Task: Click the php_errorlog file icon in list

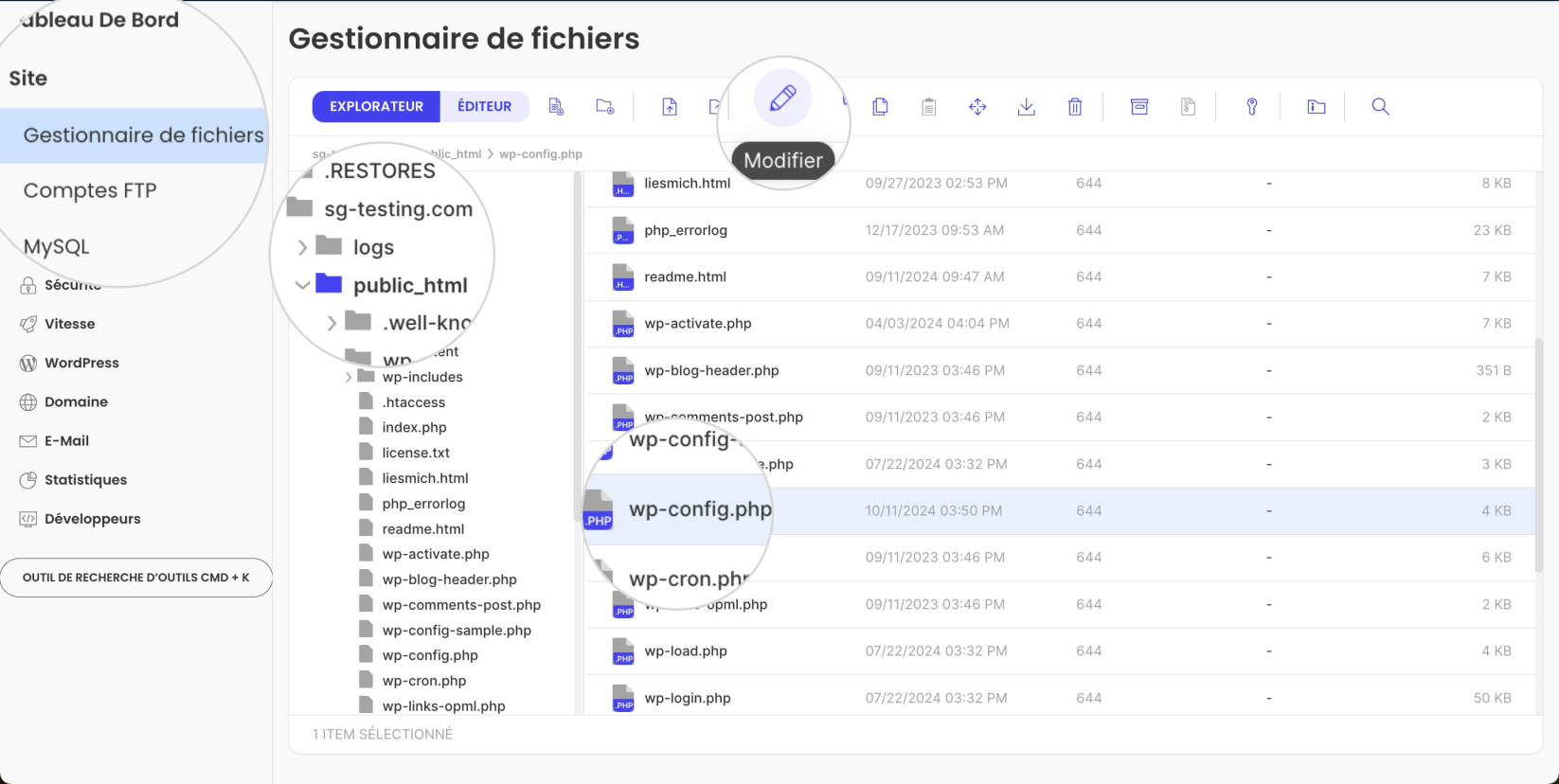Action: [622, 230]
